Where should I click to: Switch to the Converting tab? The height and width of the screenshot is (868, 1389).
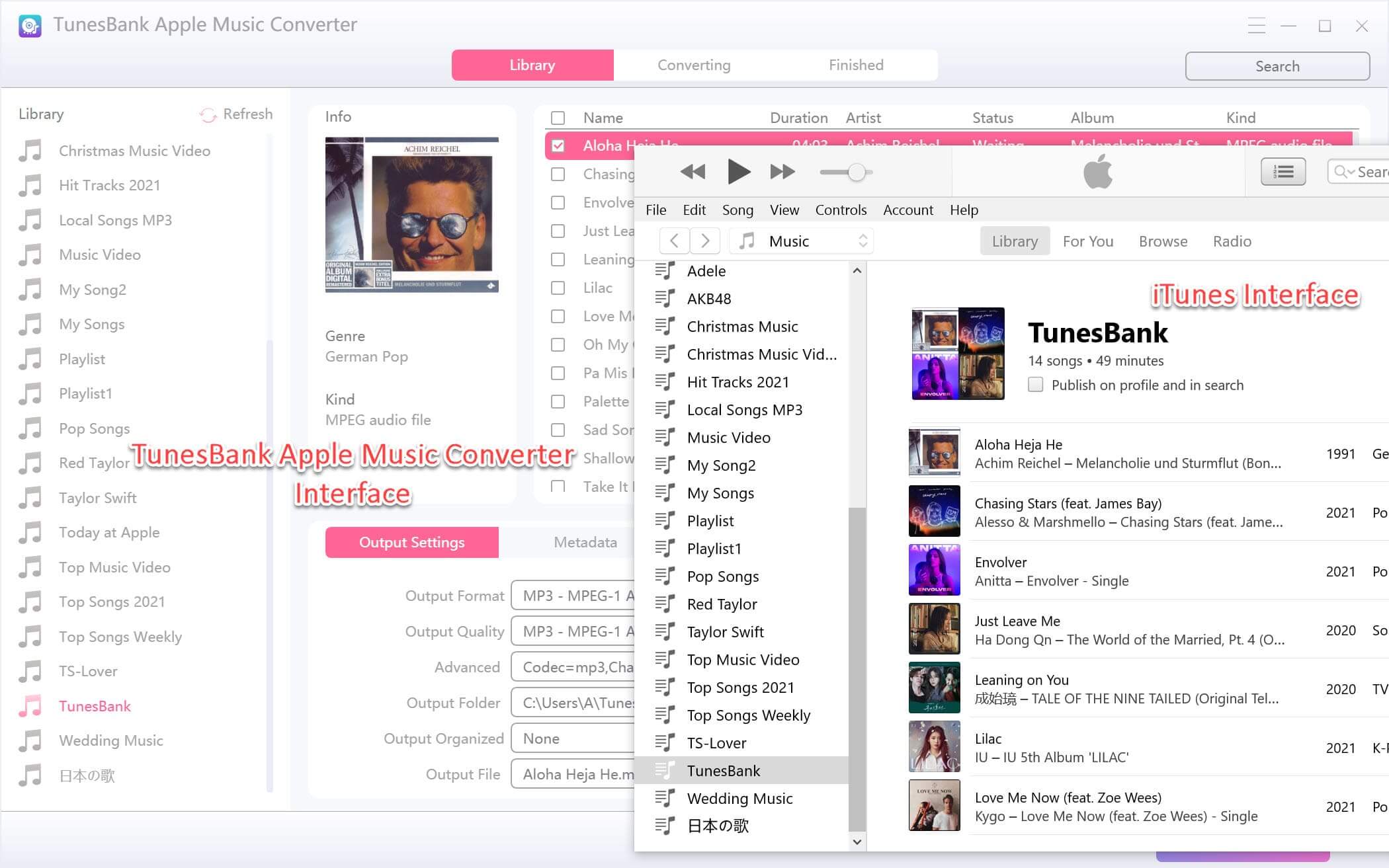tap(694, 65)
